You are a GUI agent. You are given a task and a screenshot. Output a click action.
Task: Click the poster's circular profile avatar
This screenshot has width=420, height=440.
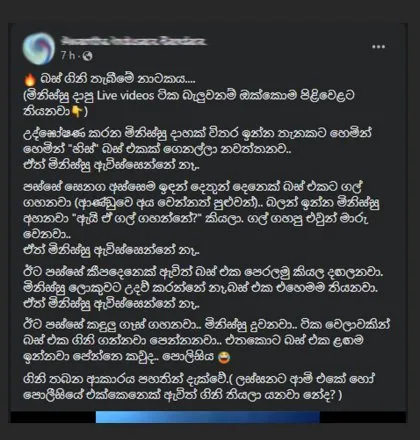coord(39,48)
